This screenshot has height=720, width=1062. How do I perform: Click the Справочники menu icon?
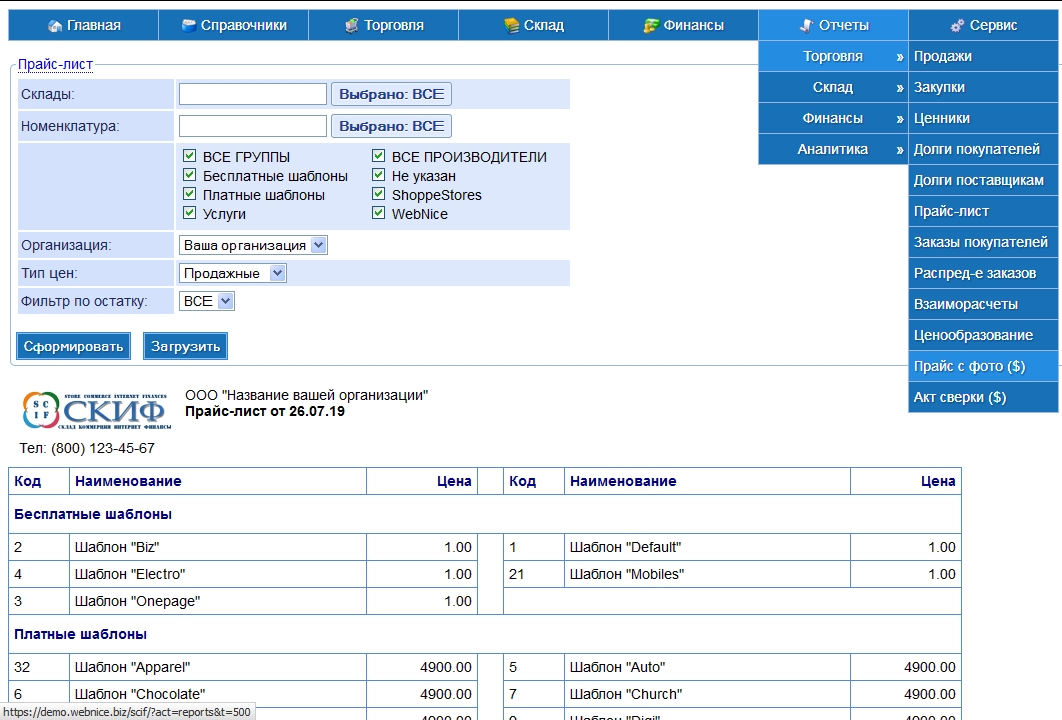point(188,26)
